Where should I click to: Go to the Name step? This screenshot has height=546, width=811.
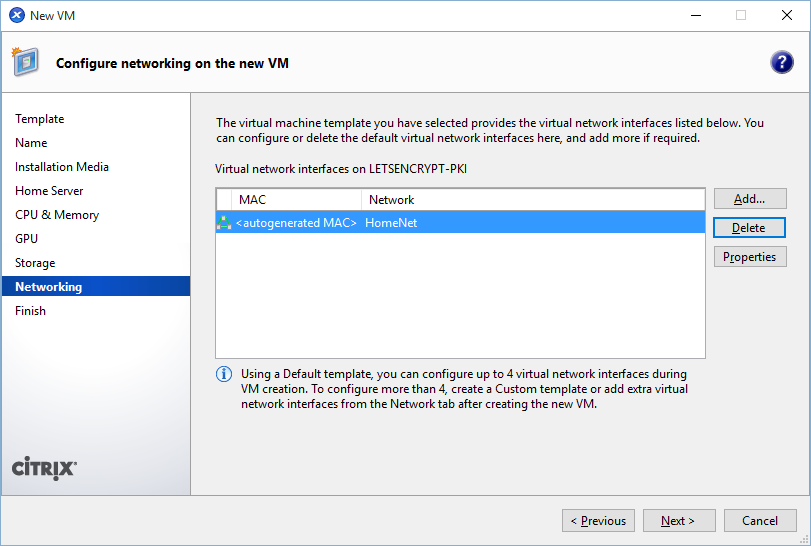tap(31, 143)
